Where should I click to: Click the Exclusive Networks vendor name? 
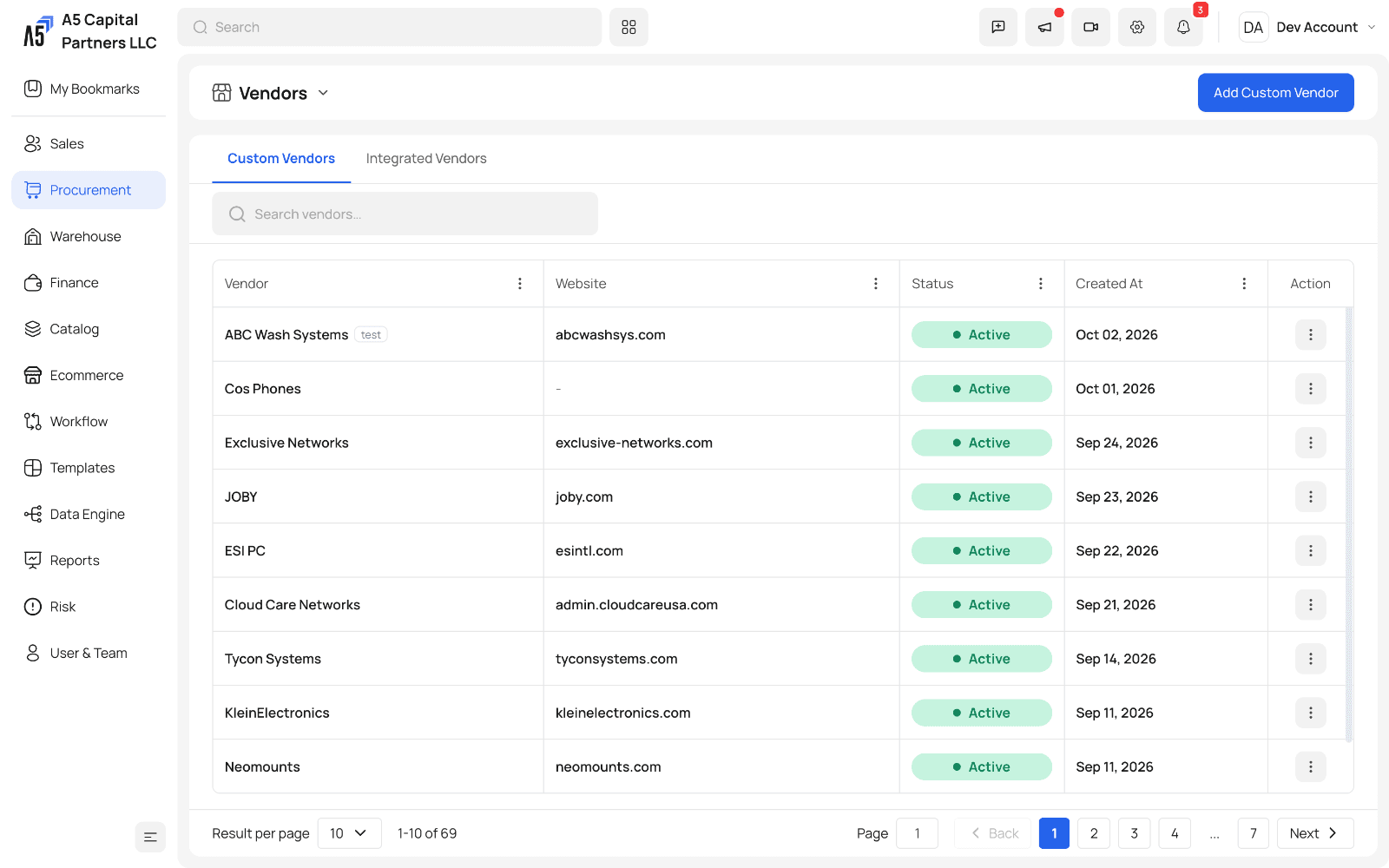point(286,443)
